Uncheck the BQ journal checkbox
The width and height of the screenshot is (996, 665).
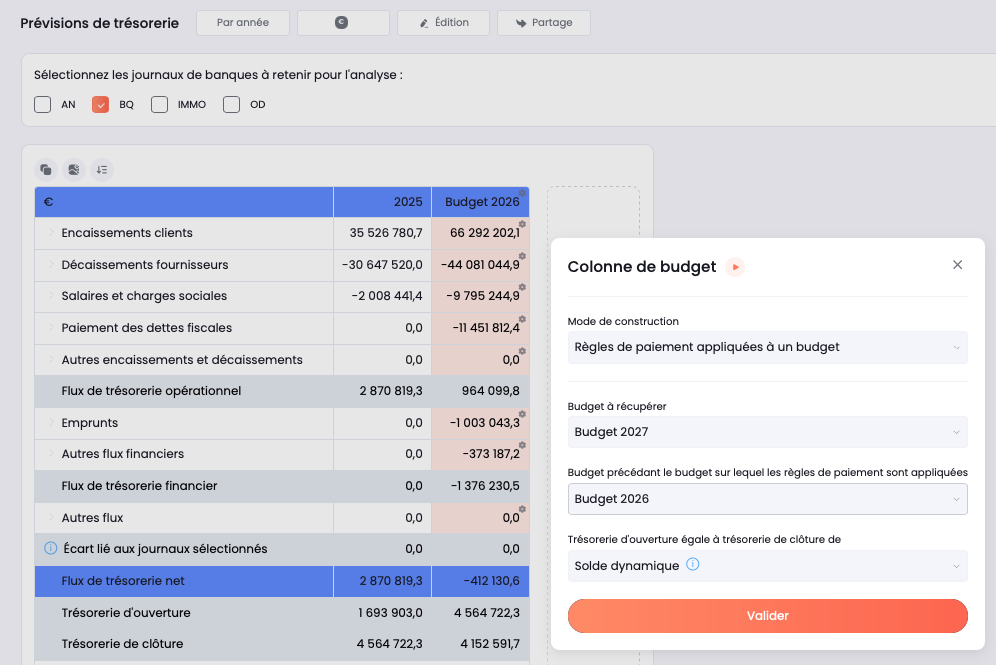100,104
